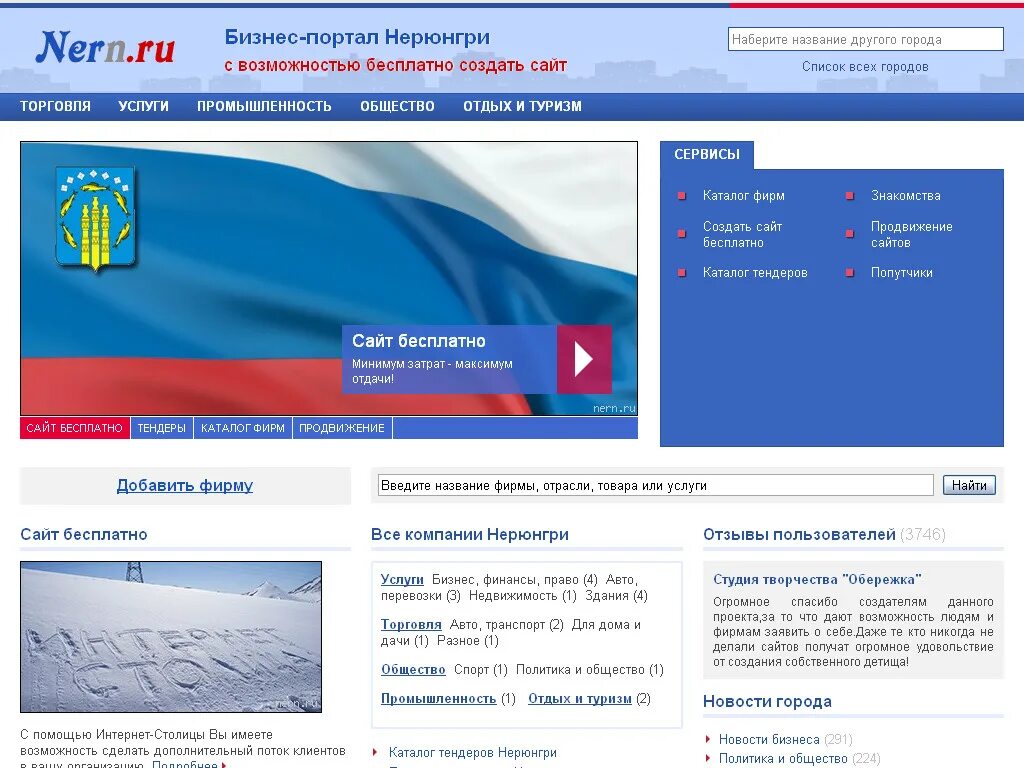
Task: Select the КАТАЛОГ ФИРМ banner tab
Action: point(243,428)
